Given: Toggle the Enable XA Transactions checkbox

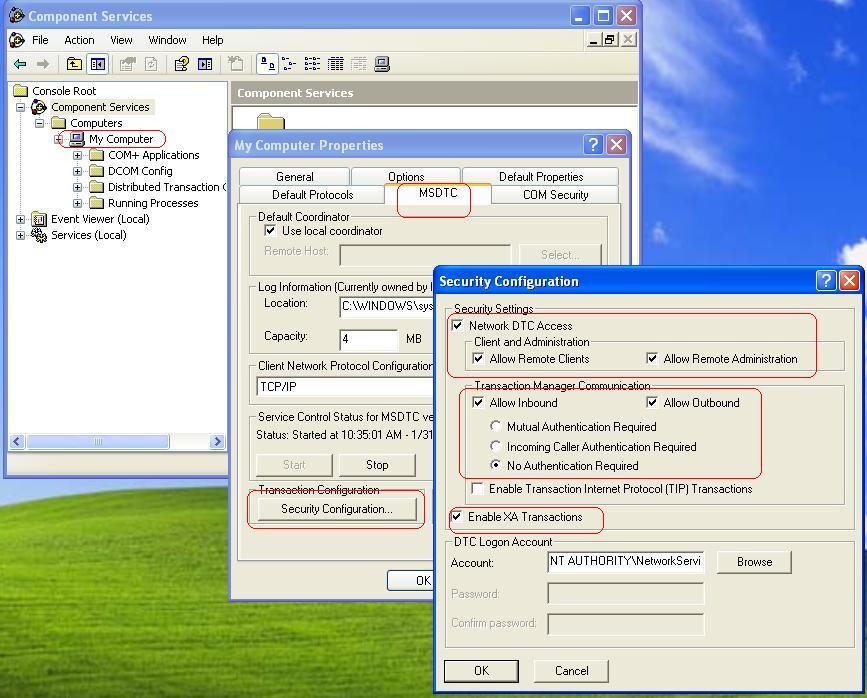Looking at the screenshot, I should click(457, 517).
